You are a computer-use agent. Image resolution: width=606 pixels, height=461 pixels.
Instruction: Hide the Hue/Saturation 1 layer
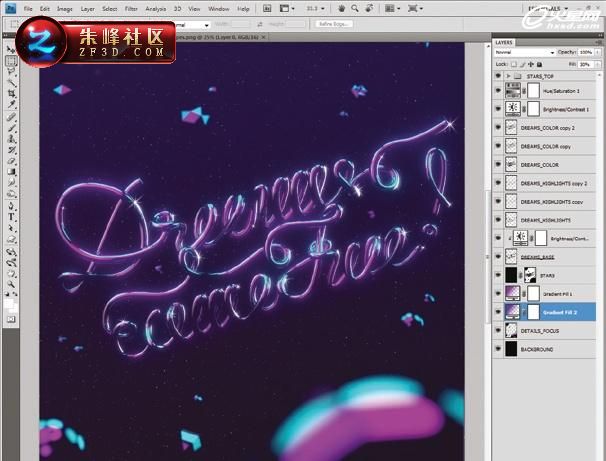(498, 90)
